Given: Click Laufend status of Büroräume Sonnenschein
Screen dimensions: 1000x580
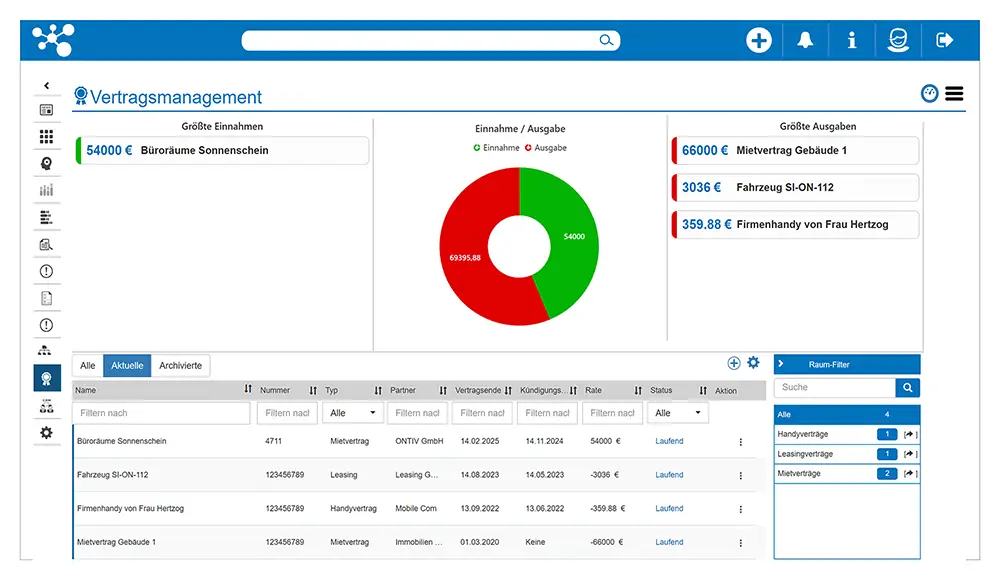Looking at the screenshot, I should (x=669, y=441).
